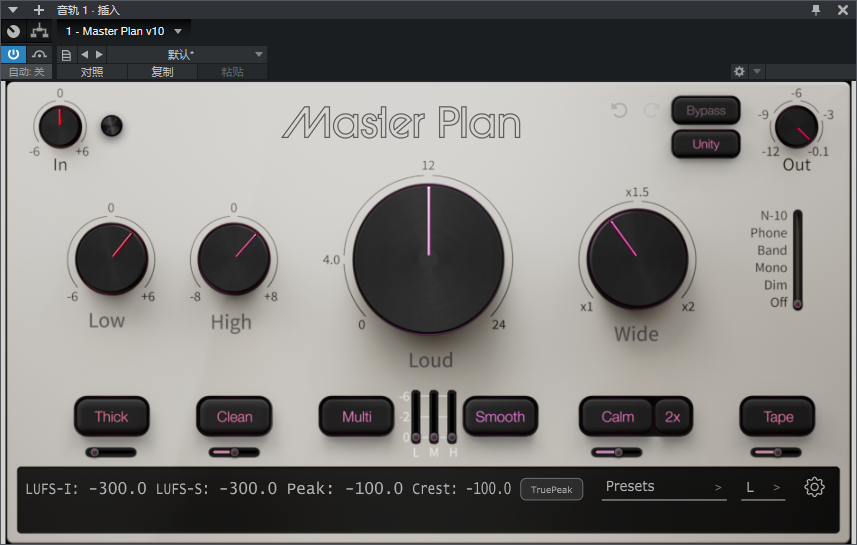The height and width of the screenshot is (545, 857).
Task: Click the small black button beside In knob
Action: click(x=112, y=126)
